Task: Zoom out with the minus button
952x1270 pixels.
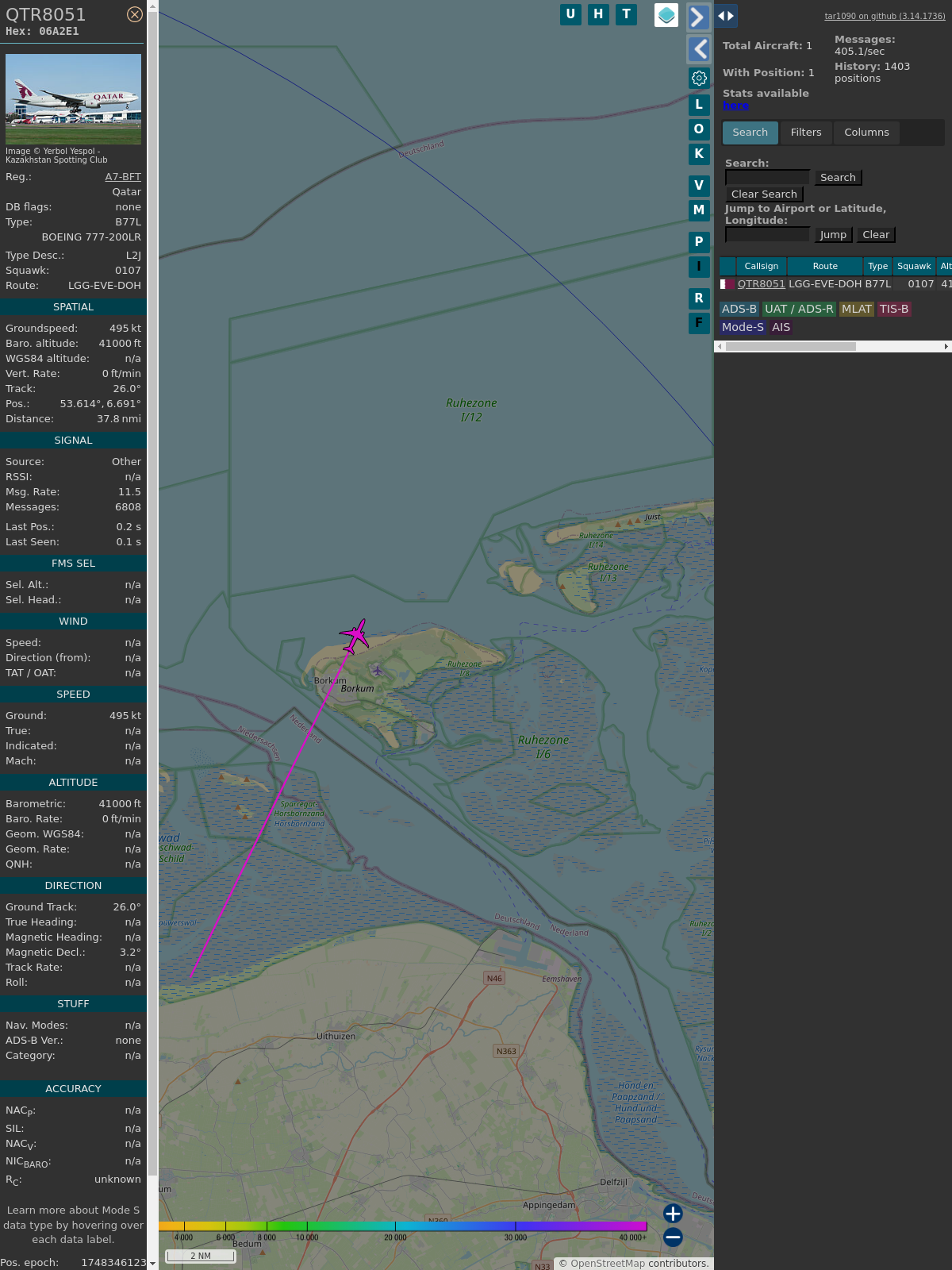Action: pos(673,1237)
